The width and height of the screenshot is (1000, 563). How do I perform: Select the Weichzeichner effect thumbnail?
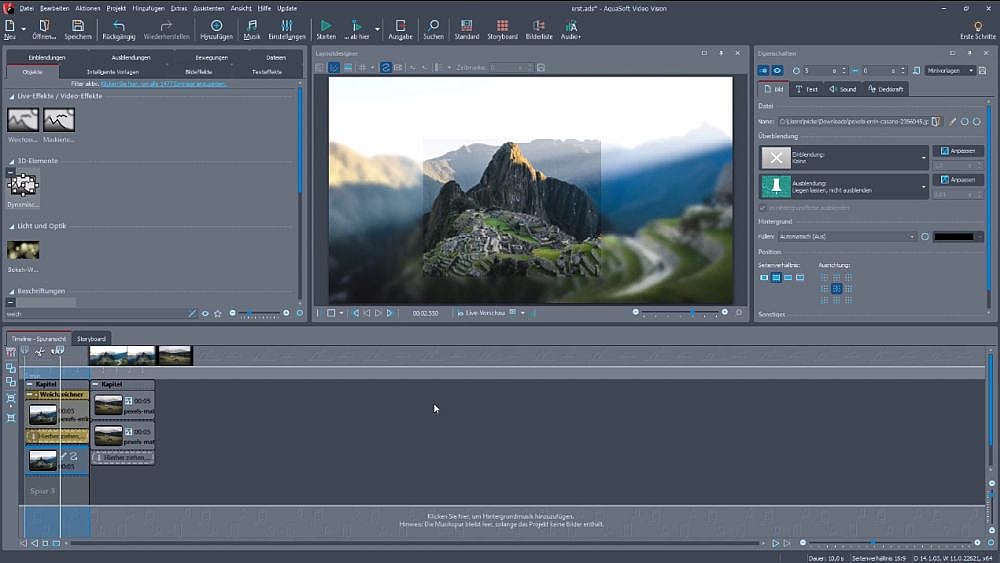tap(23, 121)
